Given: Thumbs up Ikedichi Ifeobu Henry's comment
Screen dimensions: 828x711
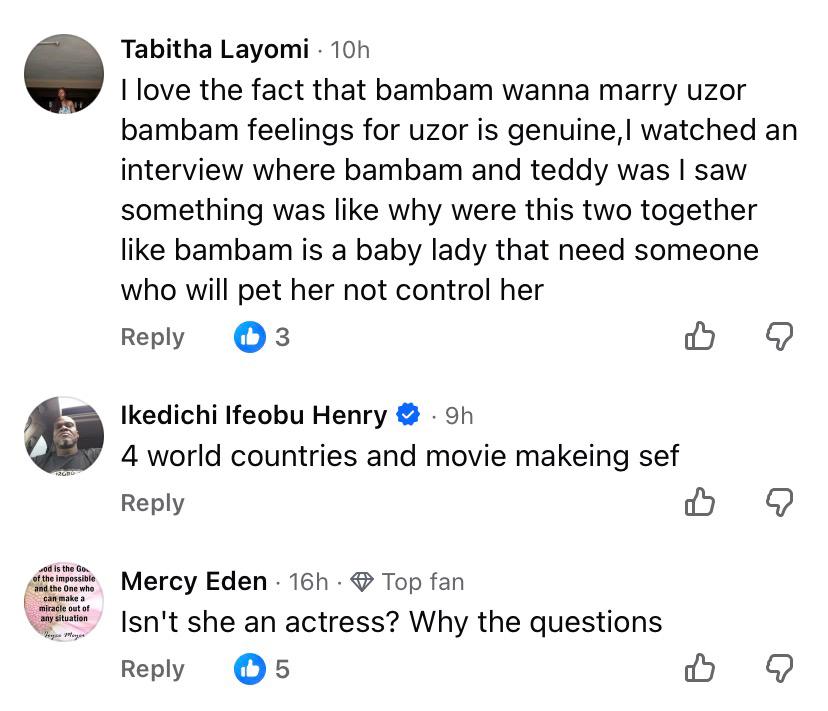Looking at the screenshot, I should [x=700, y=503].
